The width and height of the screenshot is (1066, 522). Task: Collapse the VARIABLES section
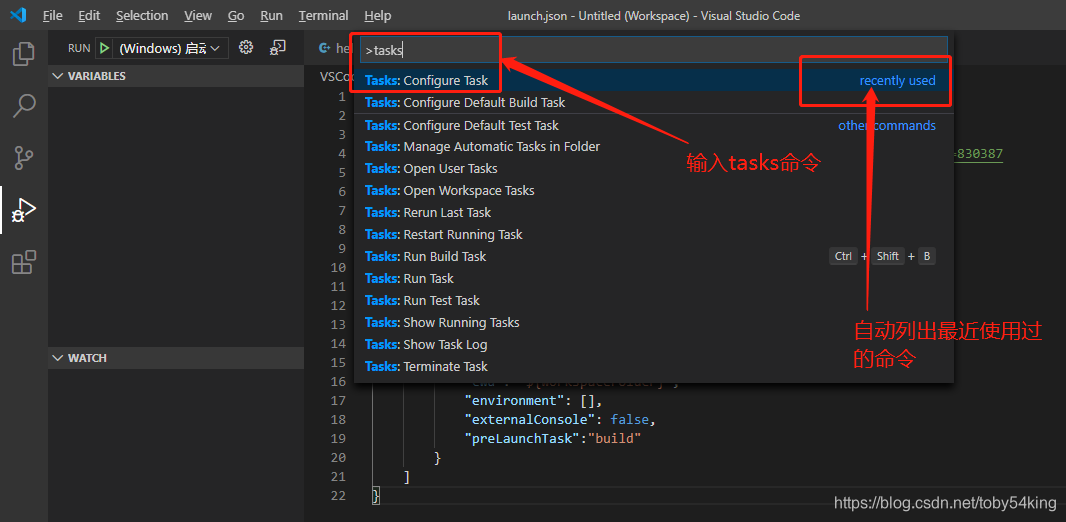pyautogui.click(x=176, y=76)
